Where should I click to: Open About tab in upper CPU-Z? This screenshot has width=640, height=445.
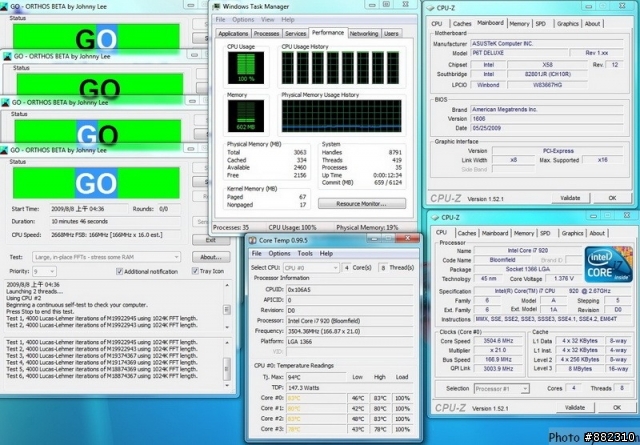(592, 24)
